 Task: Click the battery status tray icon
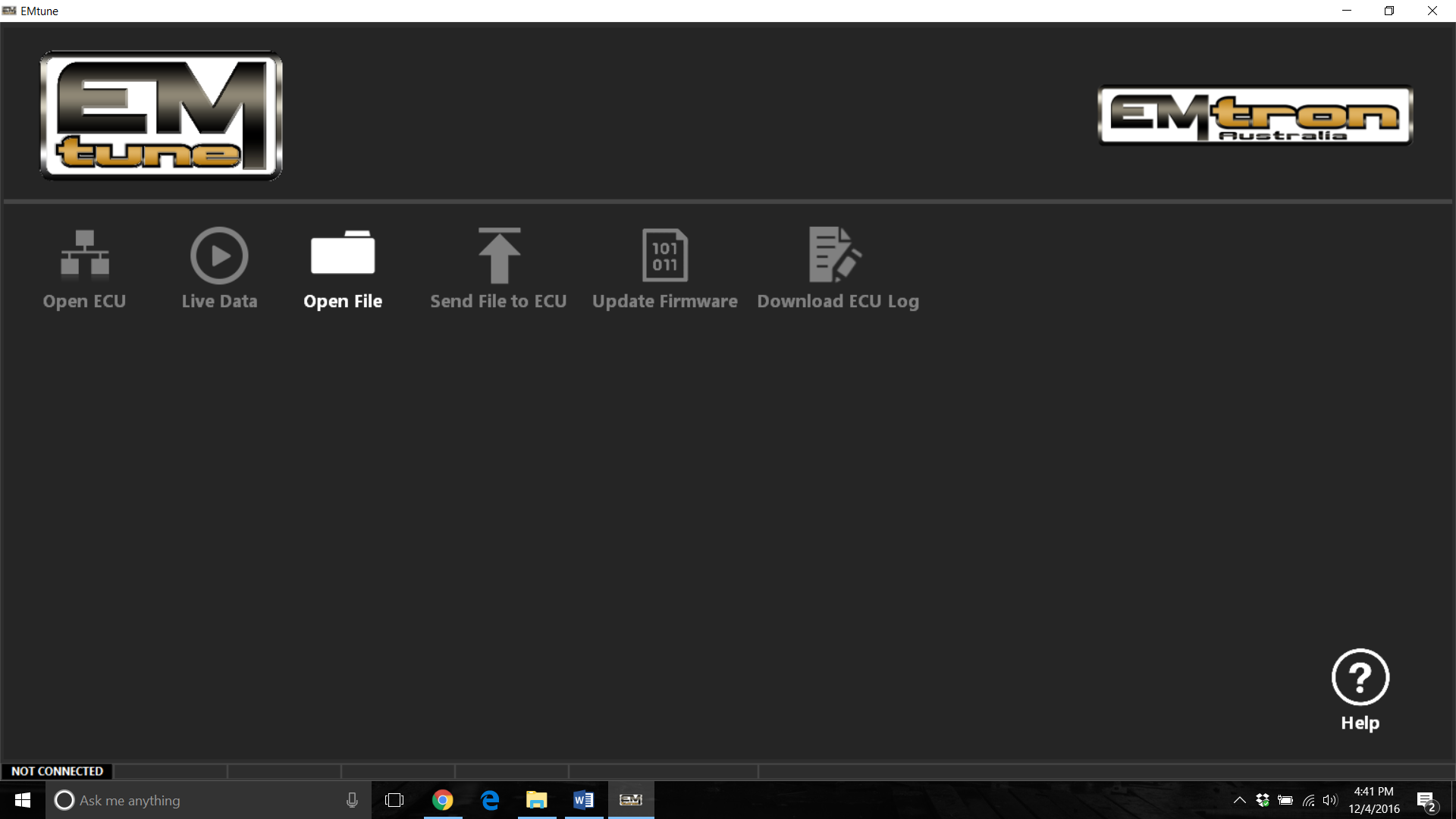pyautogui.click(x=1285, y=800)
